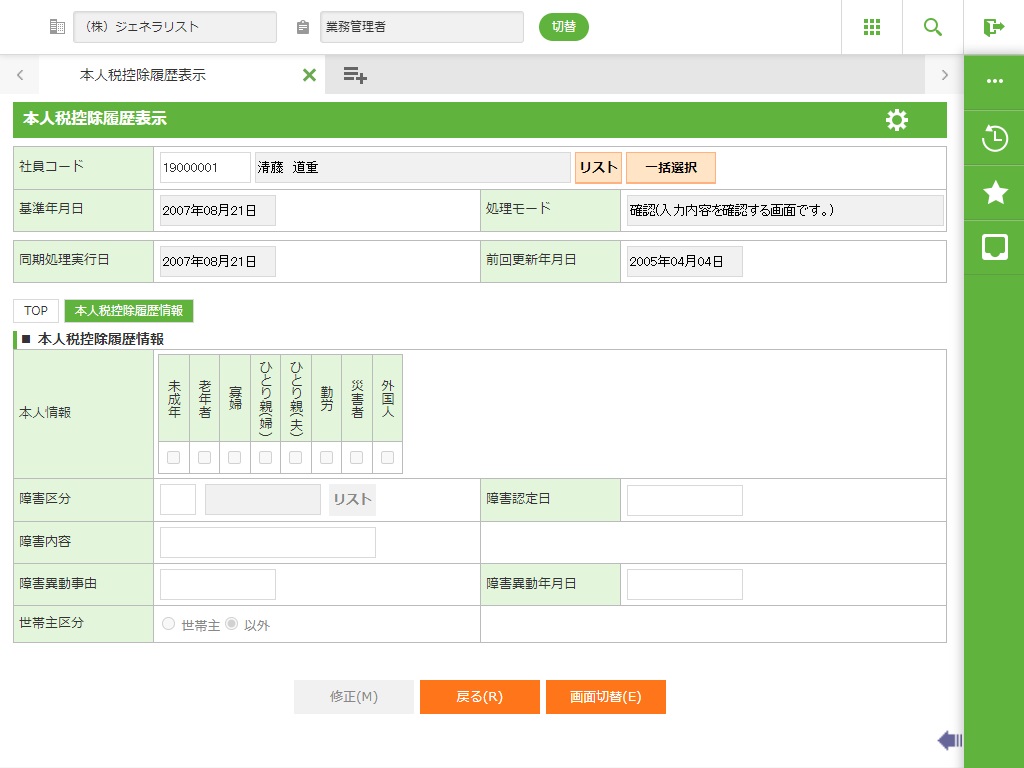Switch to the TOP tab
Image resolution: width=1024 pixels, height=768 pixels.
click(36, 311)
